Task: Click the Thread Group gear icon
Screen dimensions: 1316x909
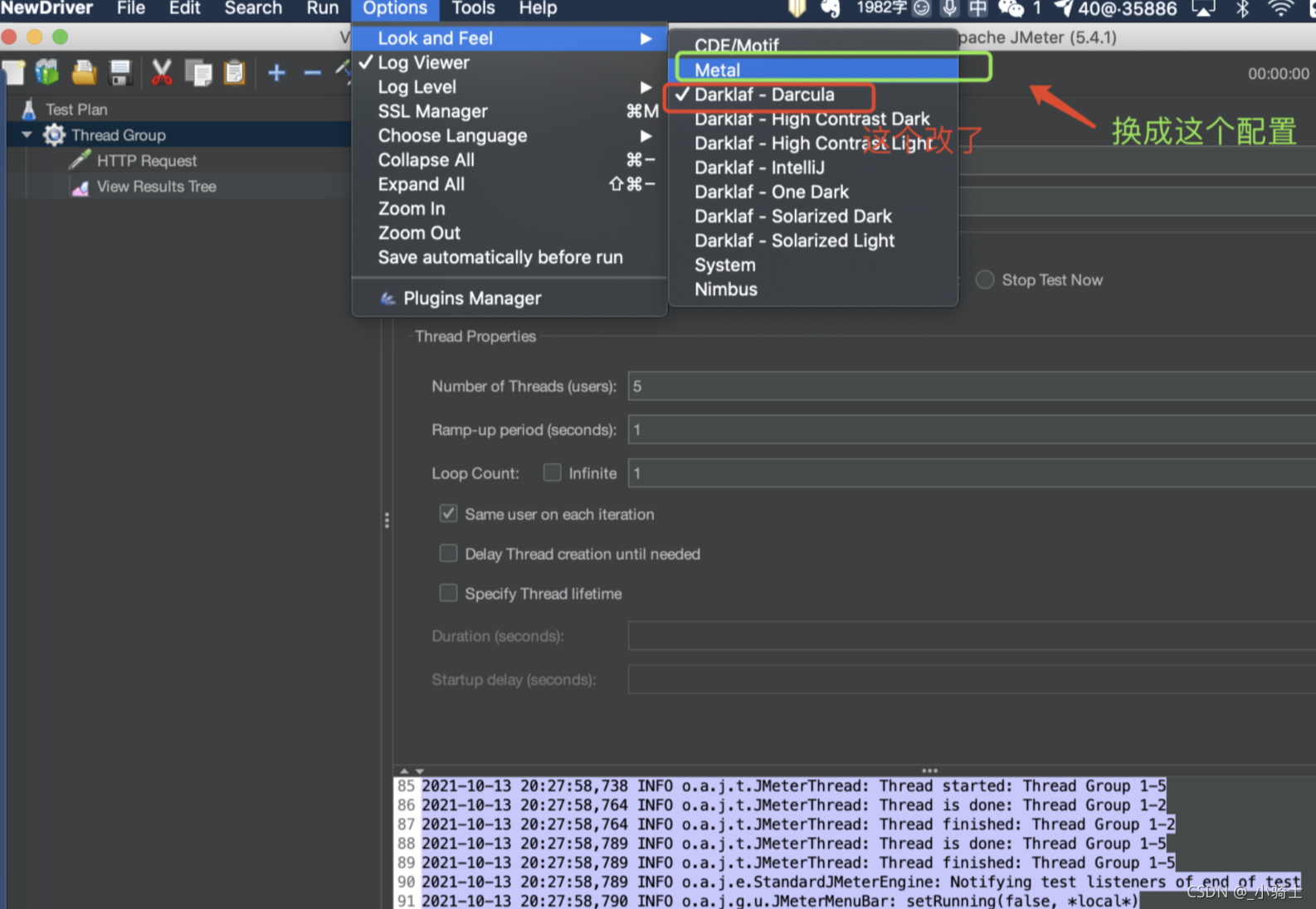Action: [x=54, y=135]
